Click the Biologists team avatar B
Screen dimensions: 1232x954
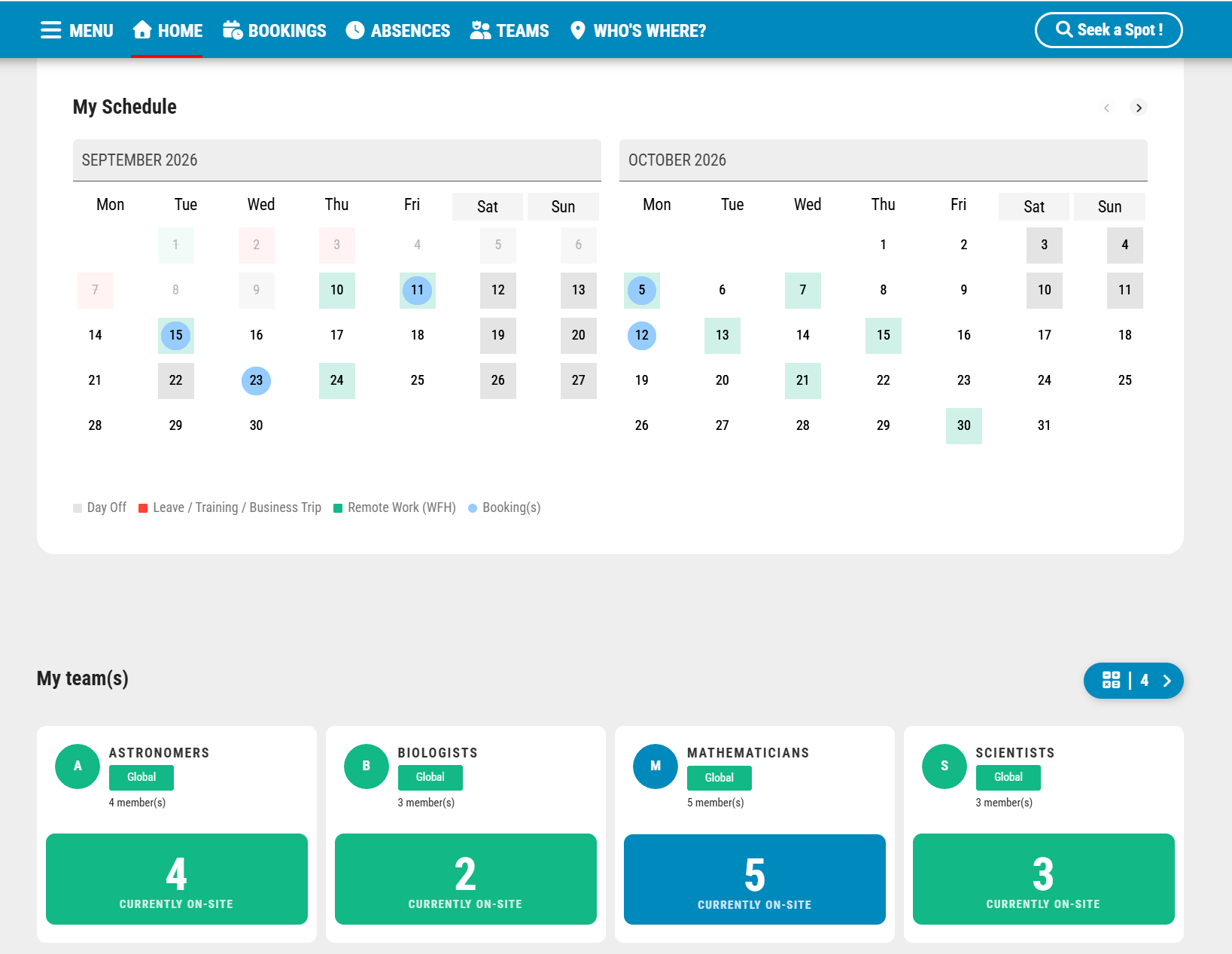pyautogui.click(x=367, y=767)
